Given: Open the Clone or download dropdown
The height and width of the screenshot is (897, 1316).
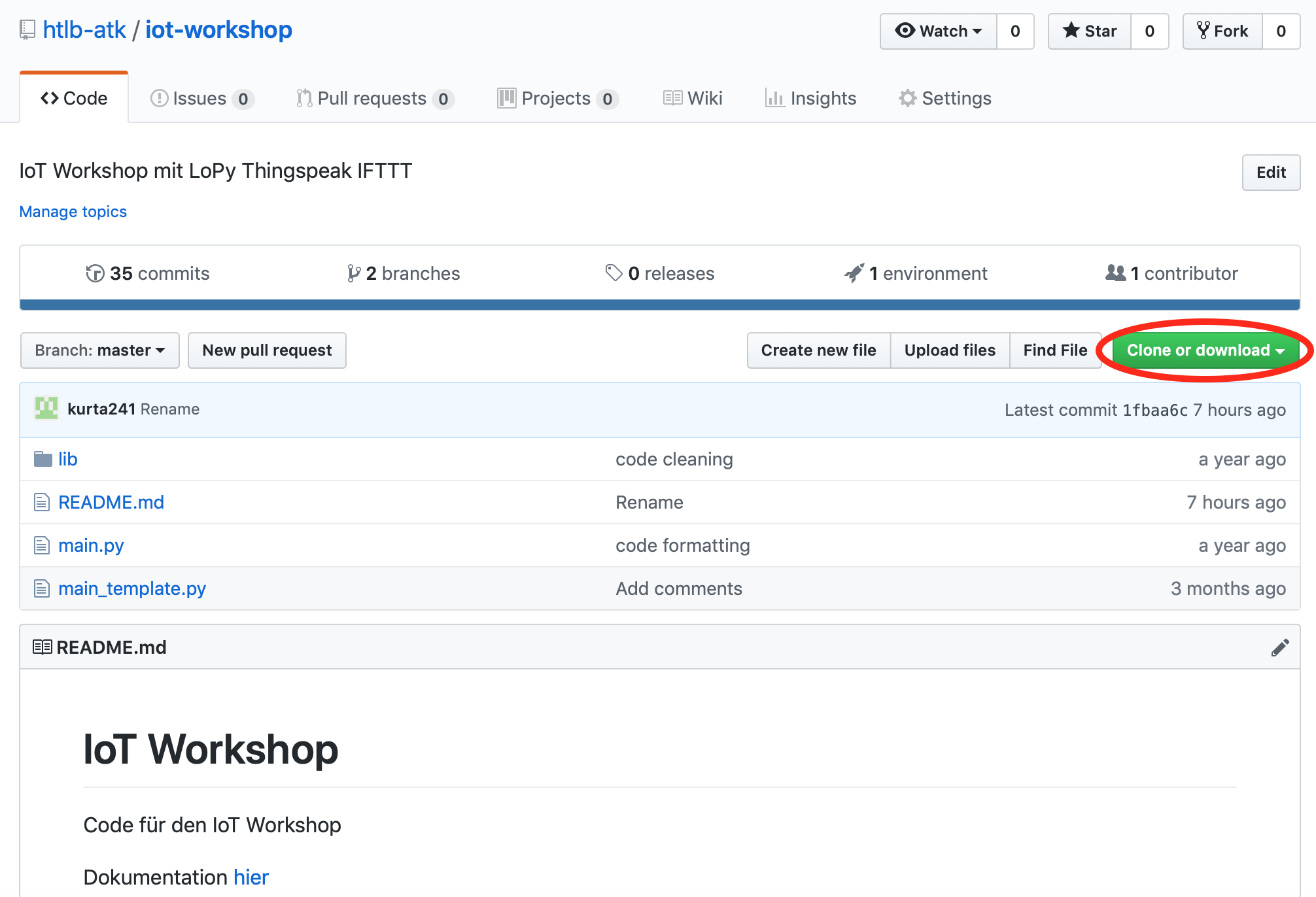Looking at the screenshot, I should [x=1205, y=350].
